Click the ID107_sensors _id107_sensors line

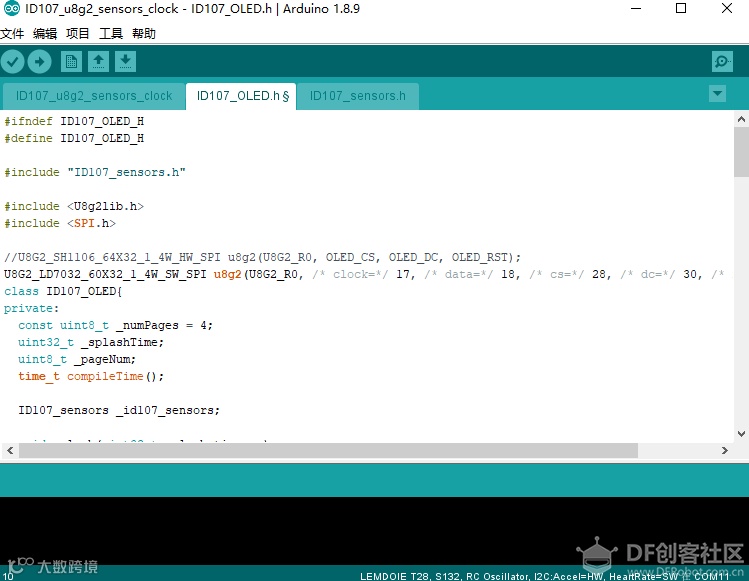click(x=119, y=410)
